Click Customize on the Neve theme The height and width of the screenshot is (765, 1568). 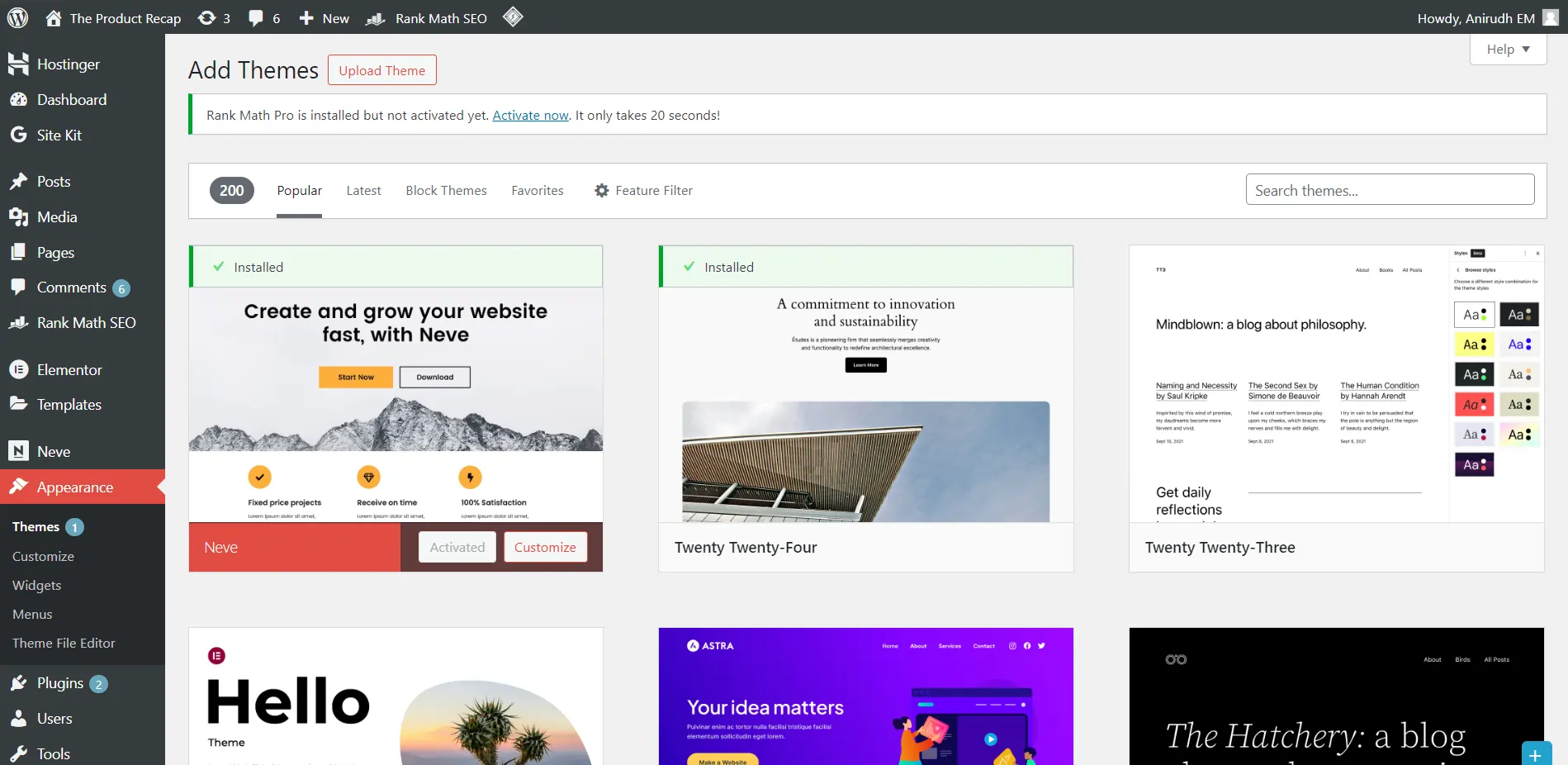[545, 547]
